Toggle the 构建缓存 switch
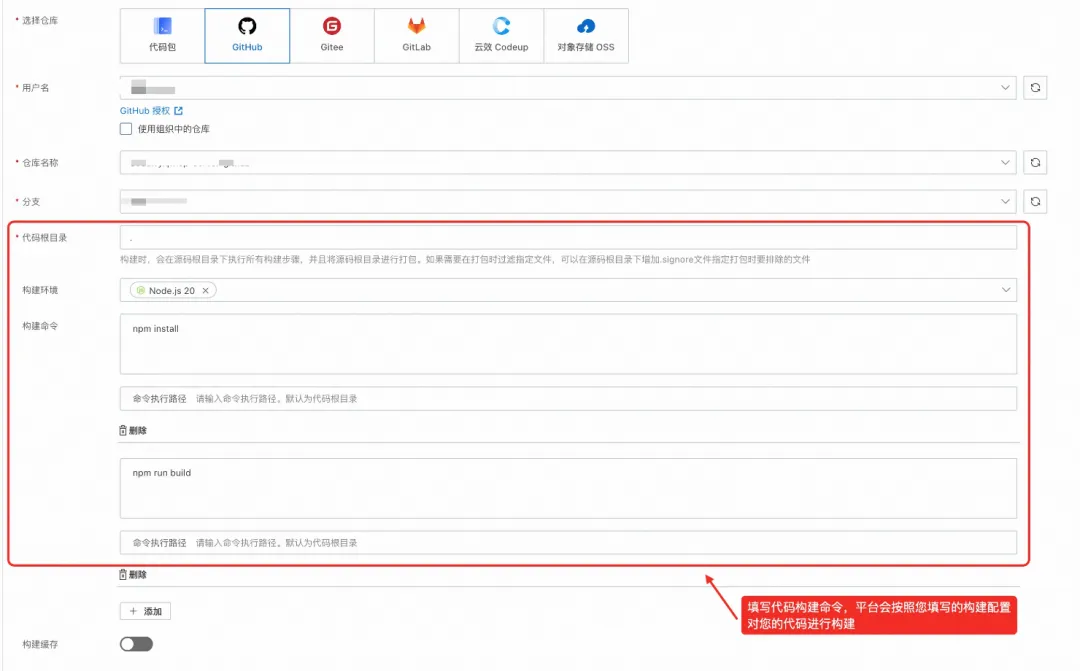Screen dimensions: 1080x671 coord(136,644)
